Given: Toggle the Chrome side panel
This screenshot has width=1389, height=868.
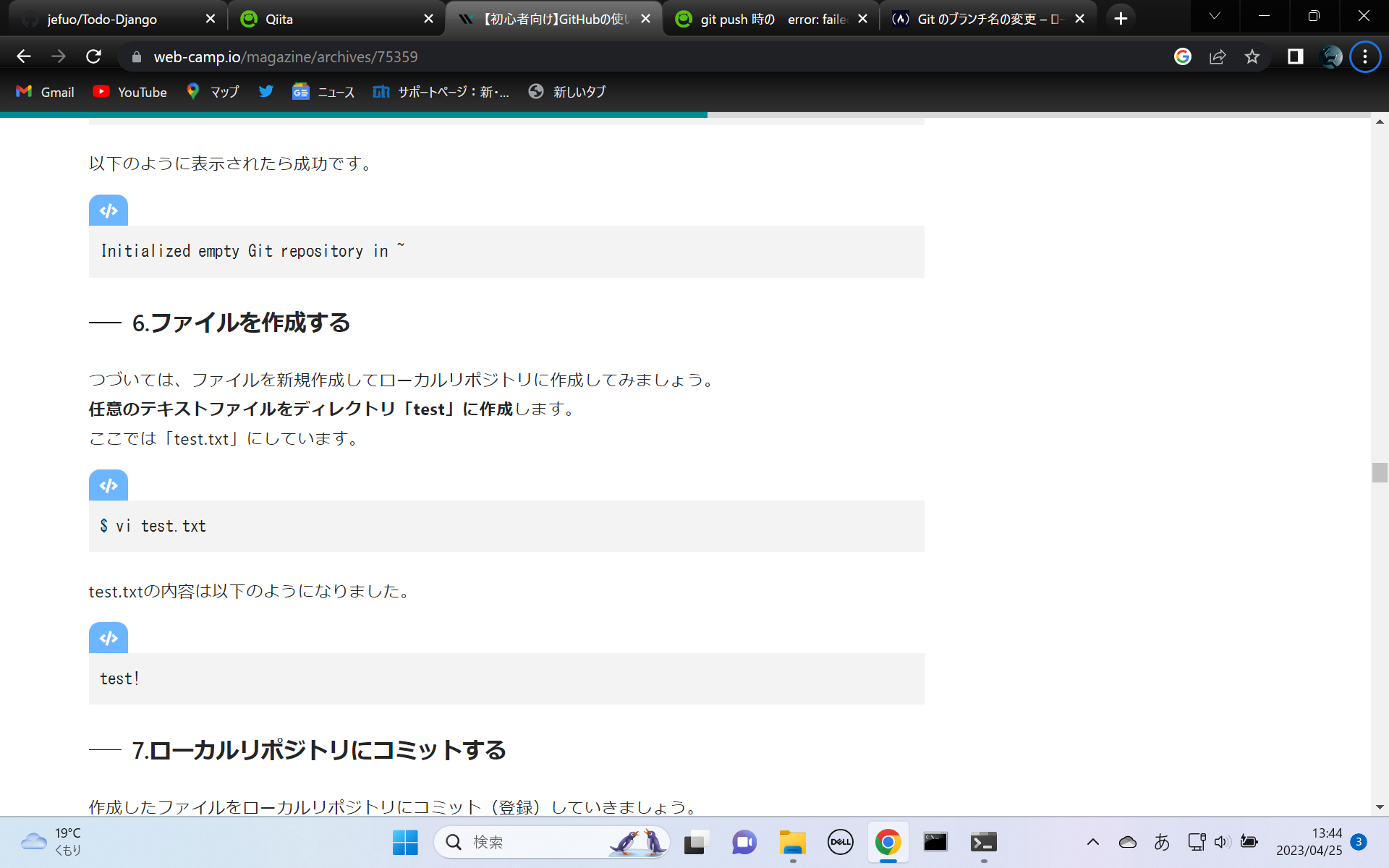Looking at the screenshot, I should [x=1295, y=56].
